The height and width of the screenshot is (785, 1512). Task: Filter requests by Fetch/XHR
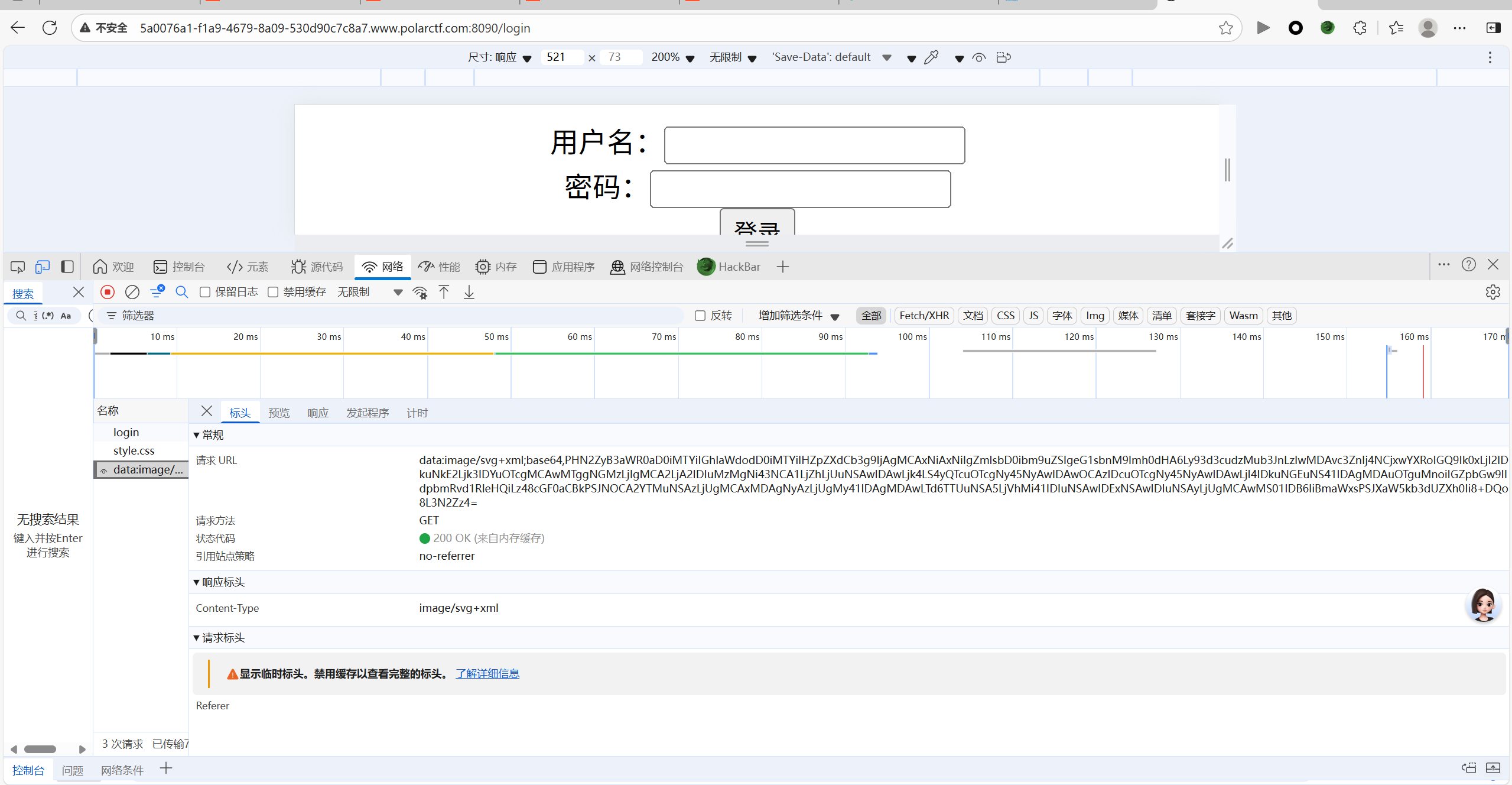pos(924,316)
